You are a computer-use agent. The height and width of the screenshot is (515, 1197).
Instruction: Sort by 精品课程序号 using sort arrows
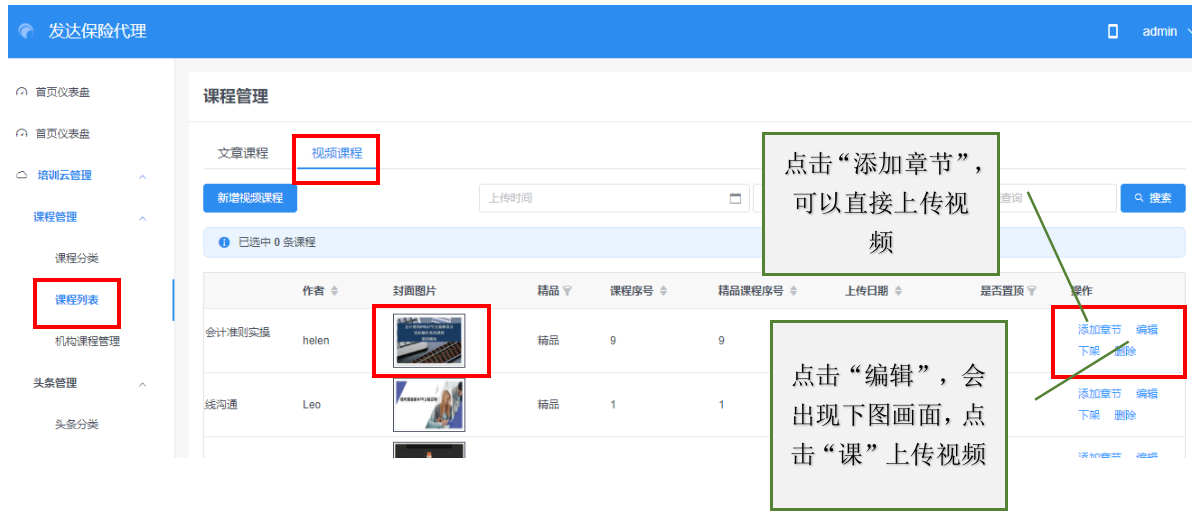pos(793,291)
